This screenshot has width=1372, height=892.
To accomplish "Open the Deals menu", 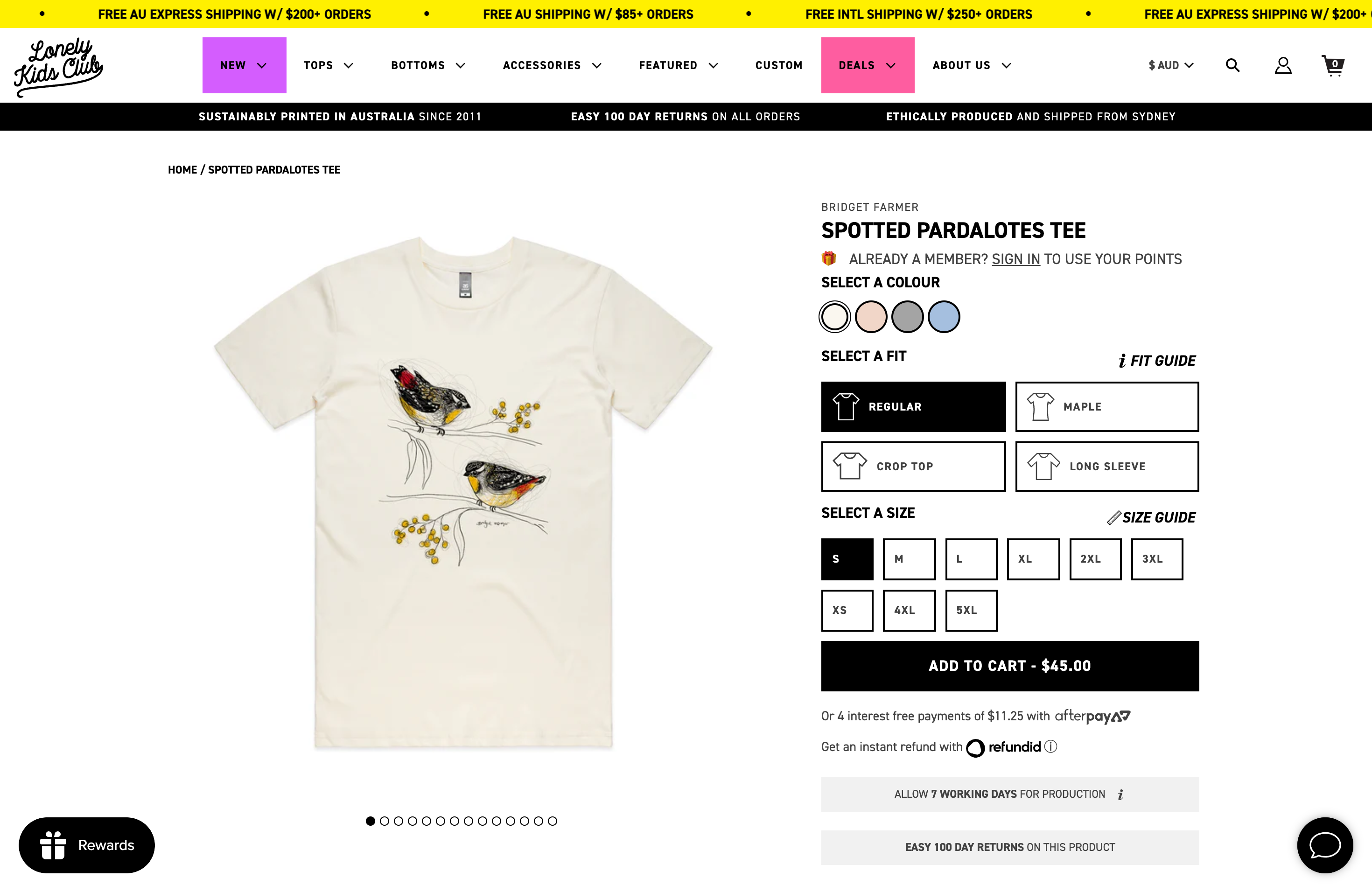I will click(x=867, y=65).
